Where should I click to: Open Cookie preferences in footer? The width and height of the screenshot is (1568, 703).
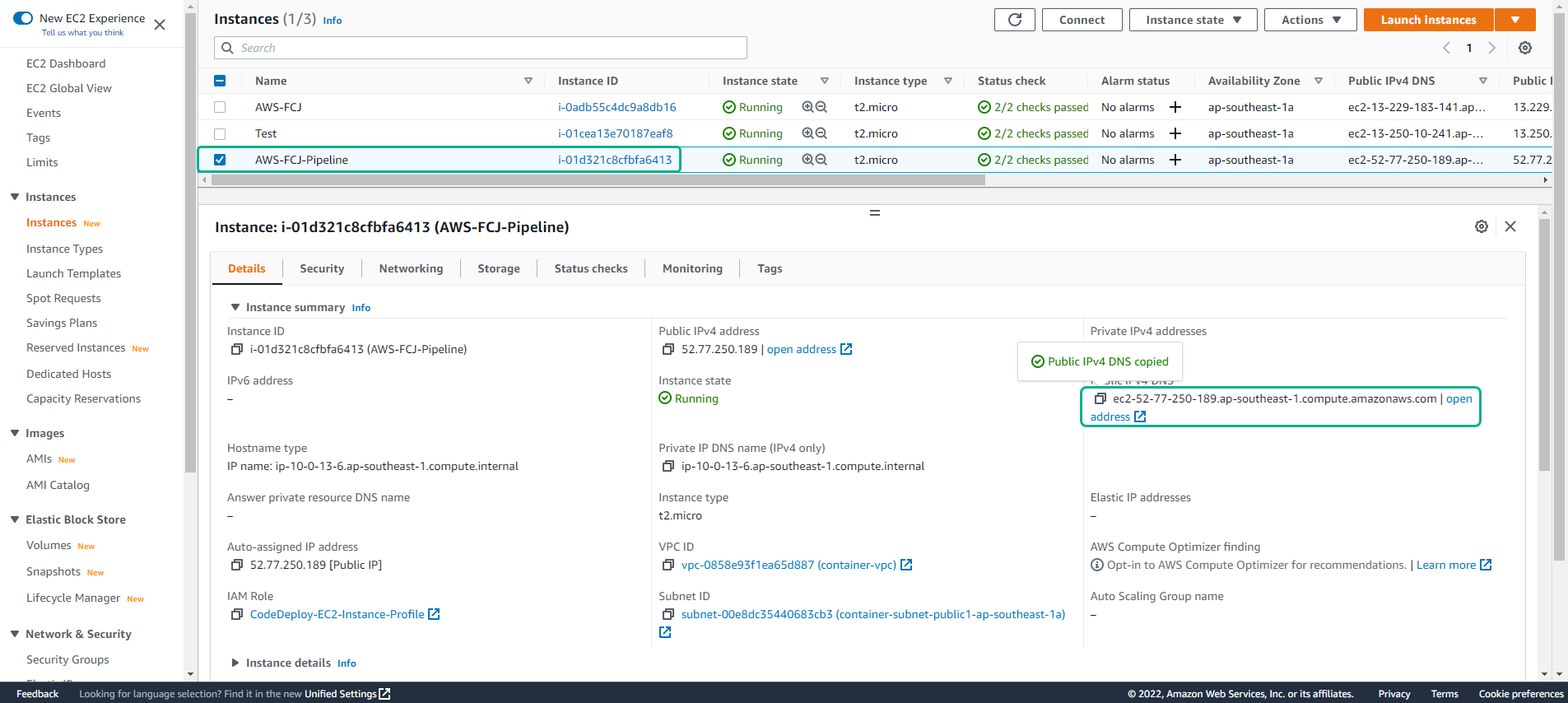point(1521,694)
